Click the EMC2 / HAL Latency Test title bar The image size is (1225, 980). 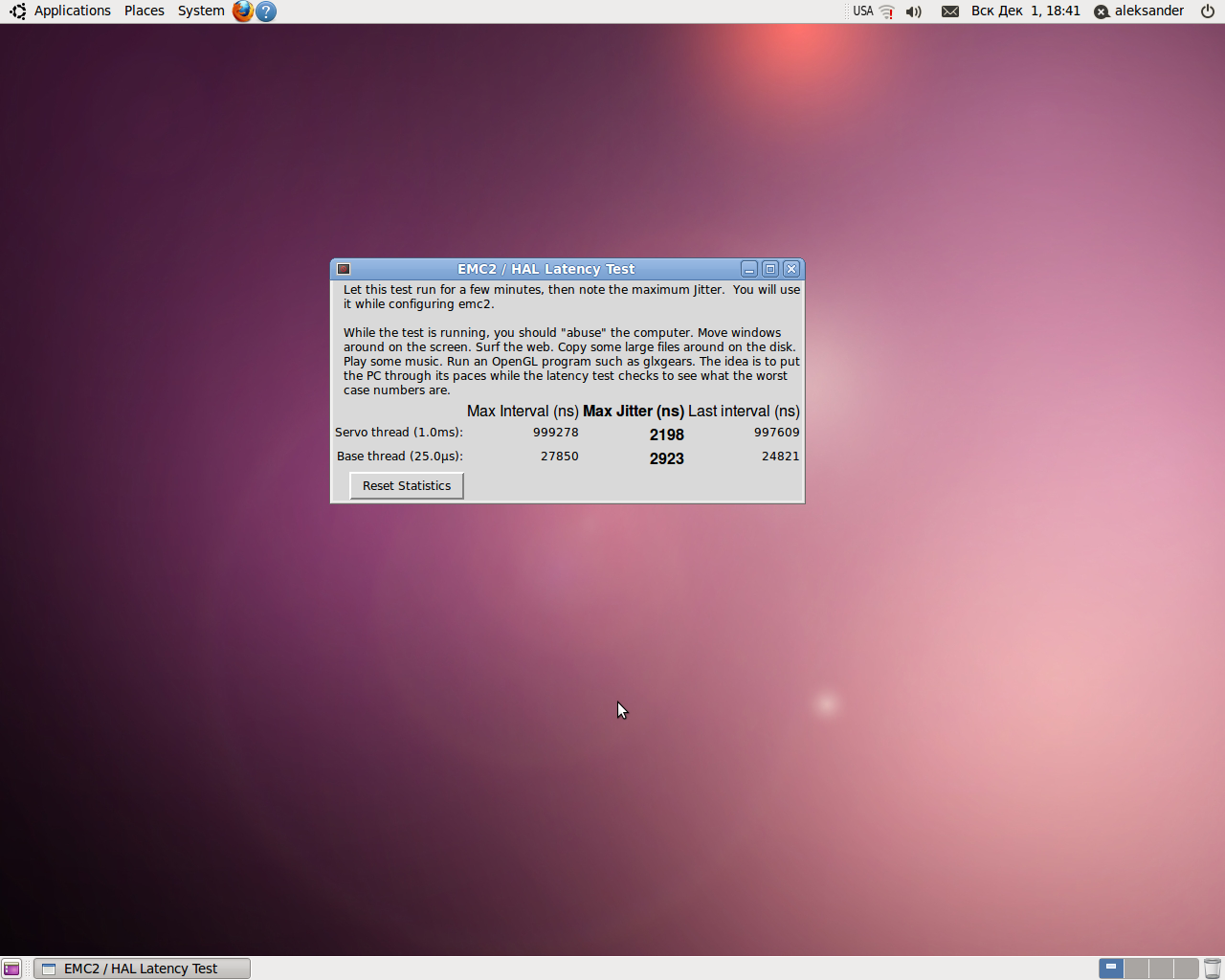tap(546, 269)
